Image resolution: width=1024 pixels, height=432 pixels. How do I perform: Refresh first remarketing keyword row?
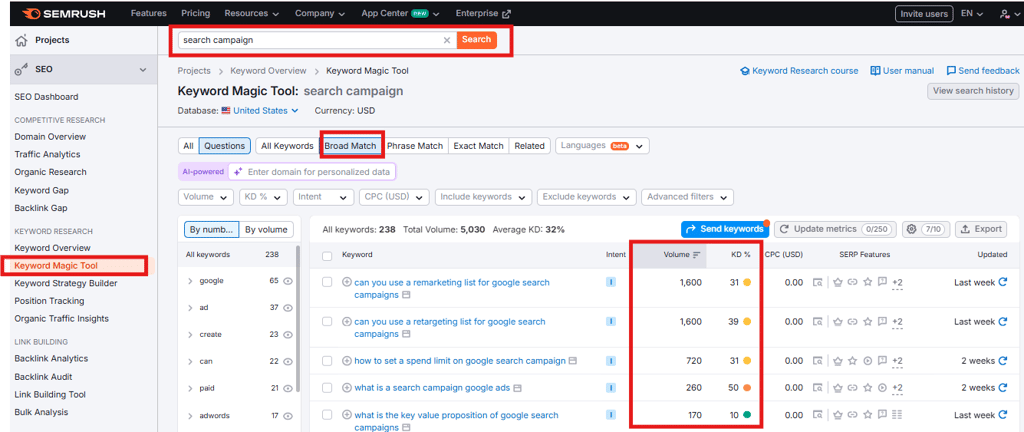click(x=1002, y=283)
